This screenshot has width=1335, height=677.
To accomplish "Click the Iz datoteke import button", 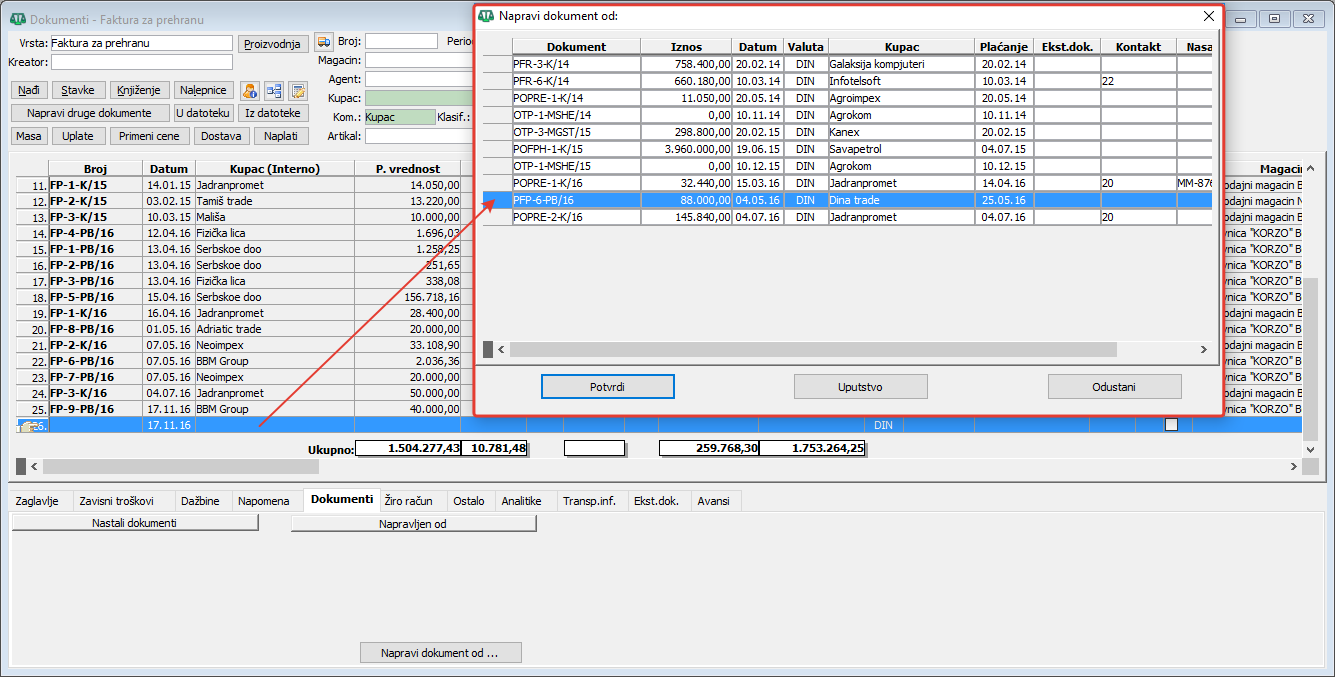I will [x=274, y=114].
